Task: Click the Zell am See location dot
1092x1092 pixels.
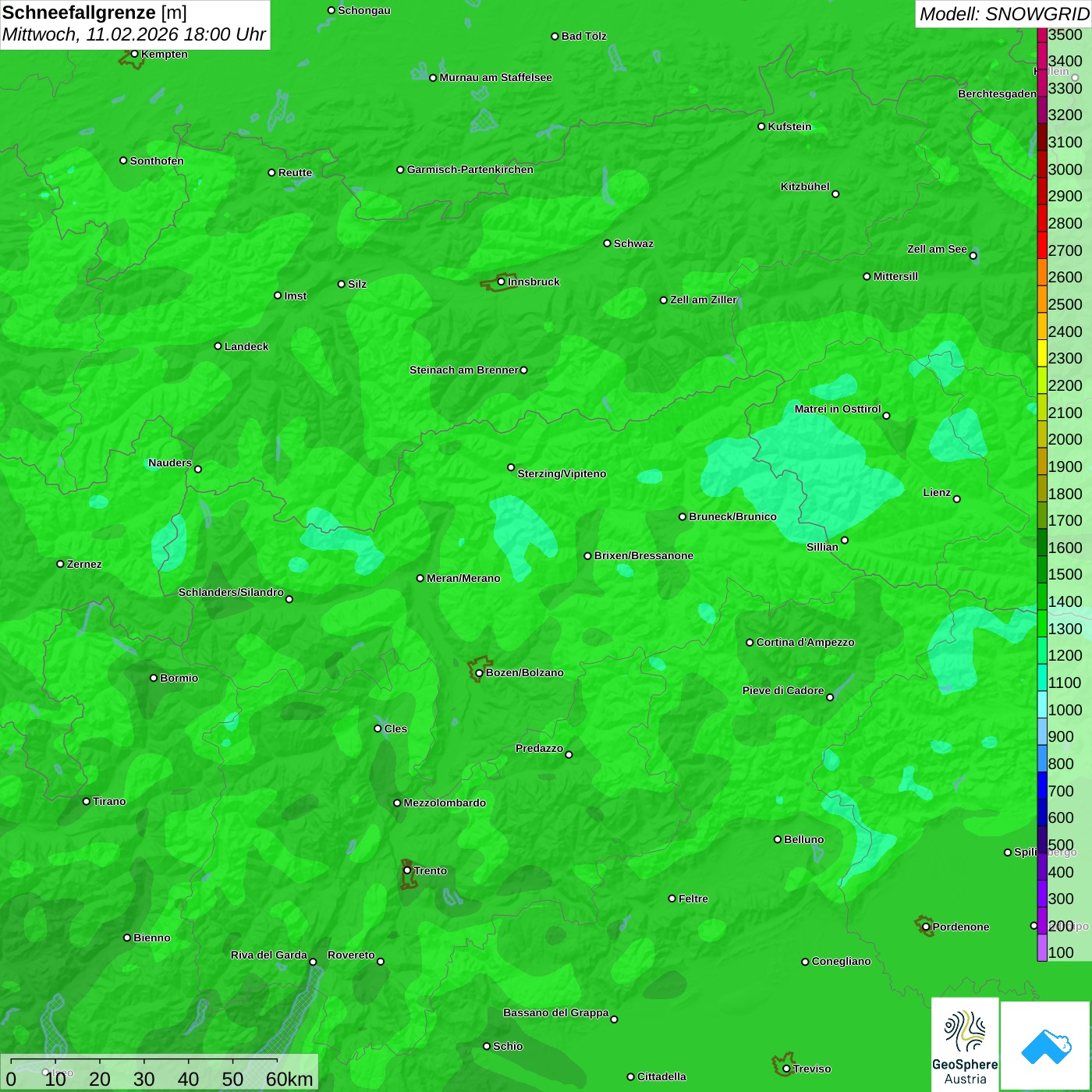Action: 973,256
